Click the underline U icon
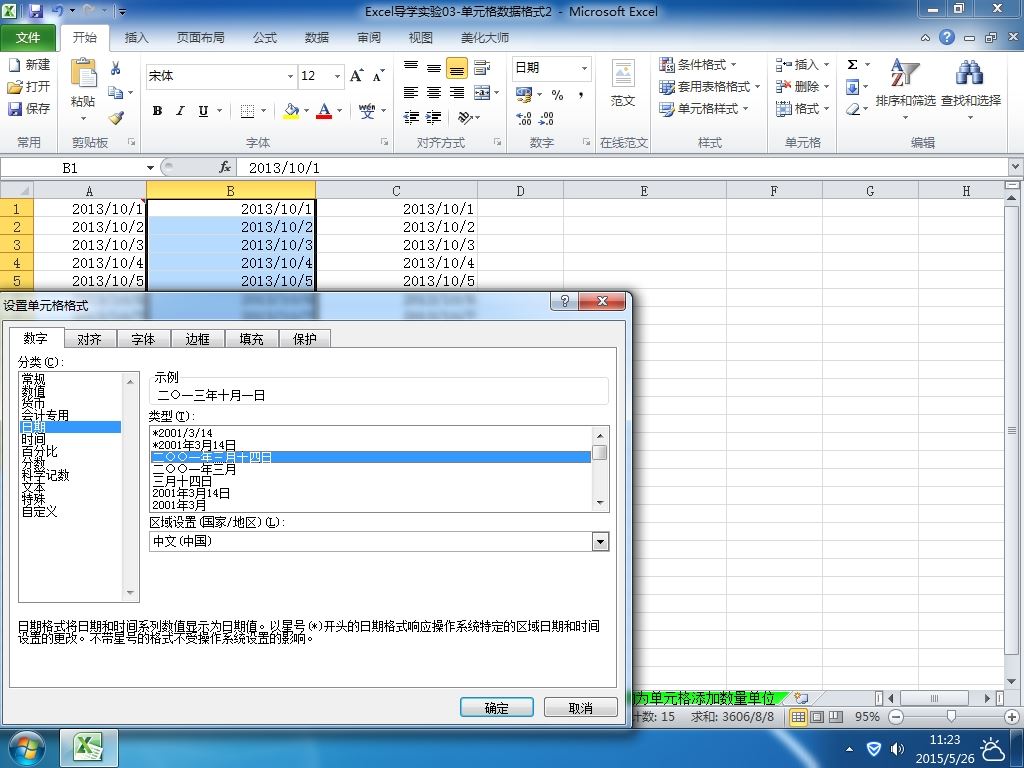Screen dimensions: 1024x768 (203, 111)
